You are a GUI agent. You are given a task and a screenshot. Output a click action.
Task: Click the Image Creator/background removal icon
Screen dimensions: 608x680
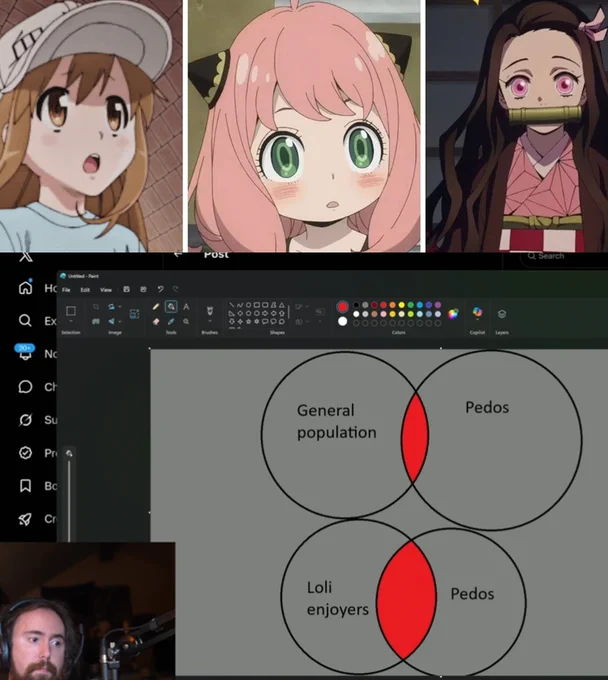point(134,314)
